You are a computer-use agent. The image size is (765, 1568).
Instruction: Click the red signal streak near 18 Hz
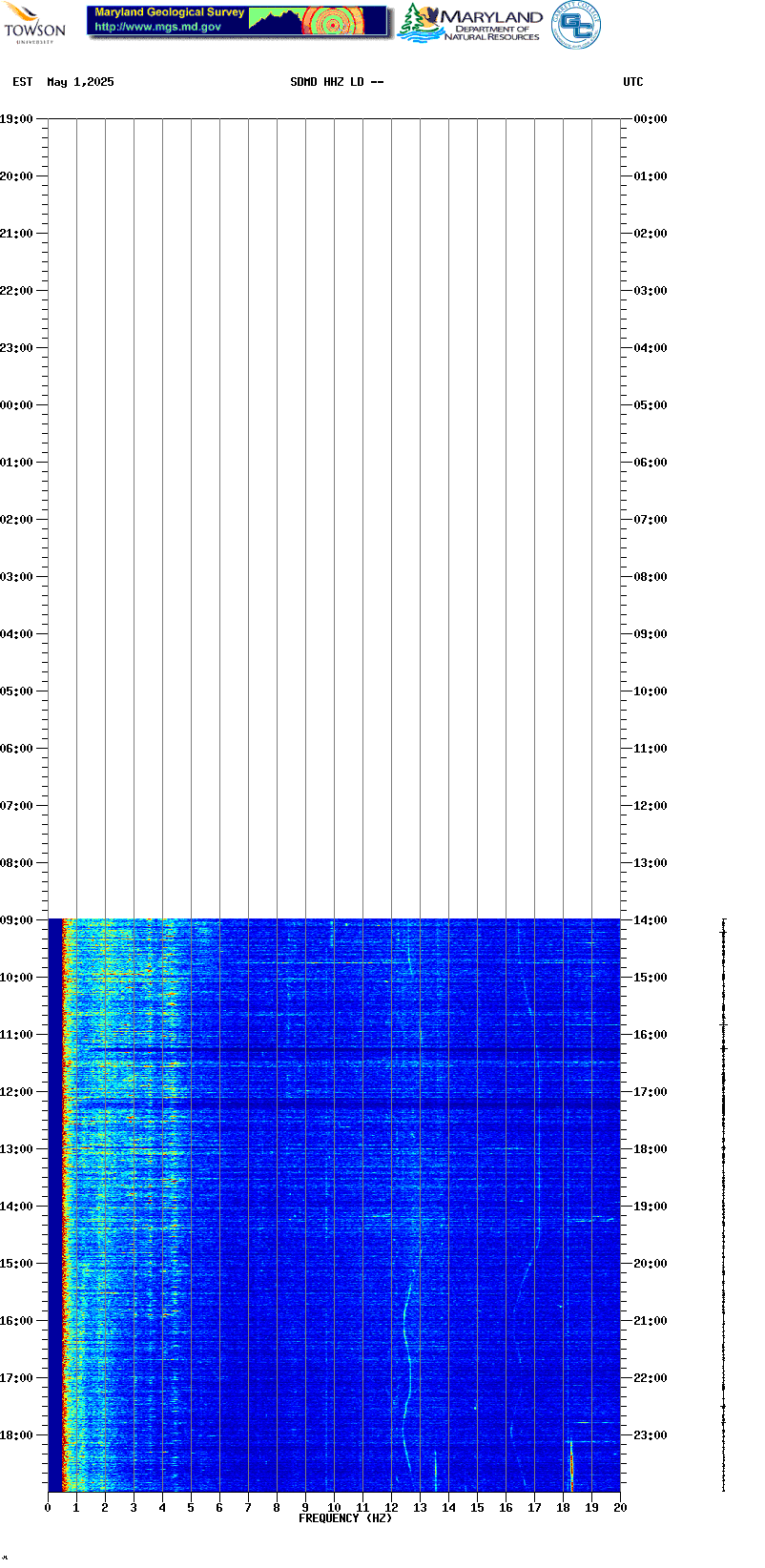571,1466
